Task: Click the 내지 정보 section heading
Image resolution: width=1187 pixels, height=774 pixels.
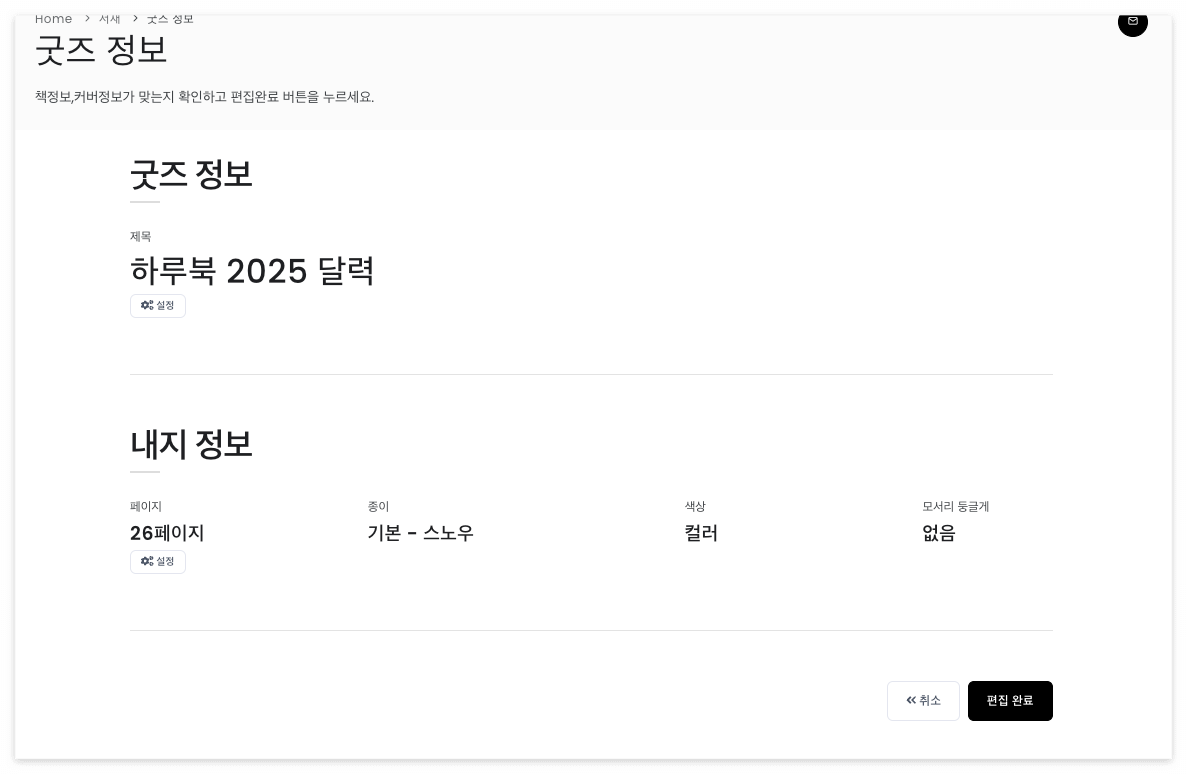Action: (191, 444)
